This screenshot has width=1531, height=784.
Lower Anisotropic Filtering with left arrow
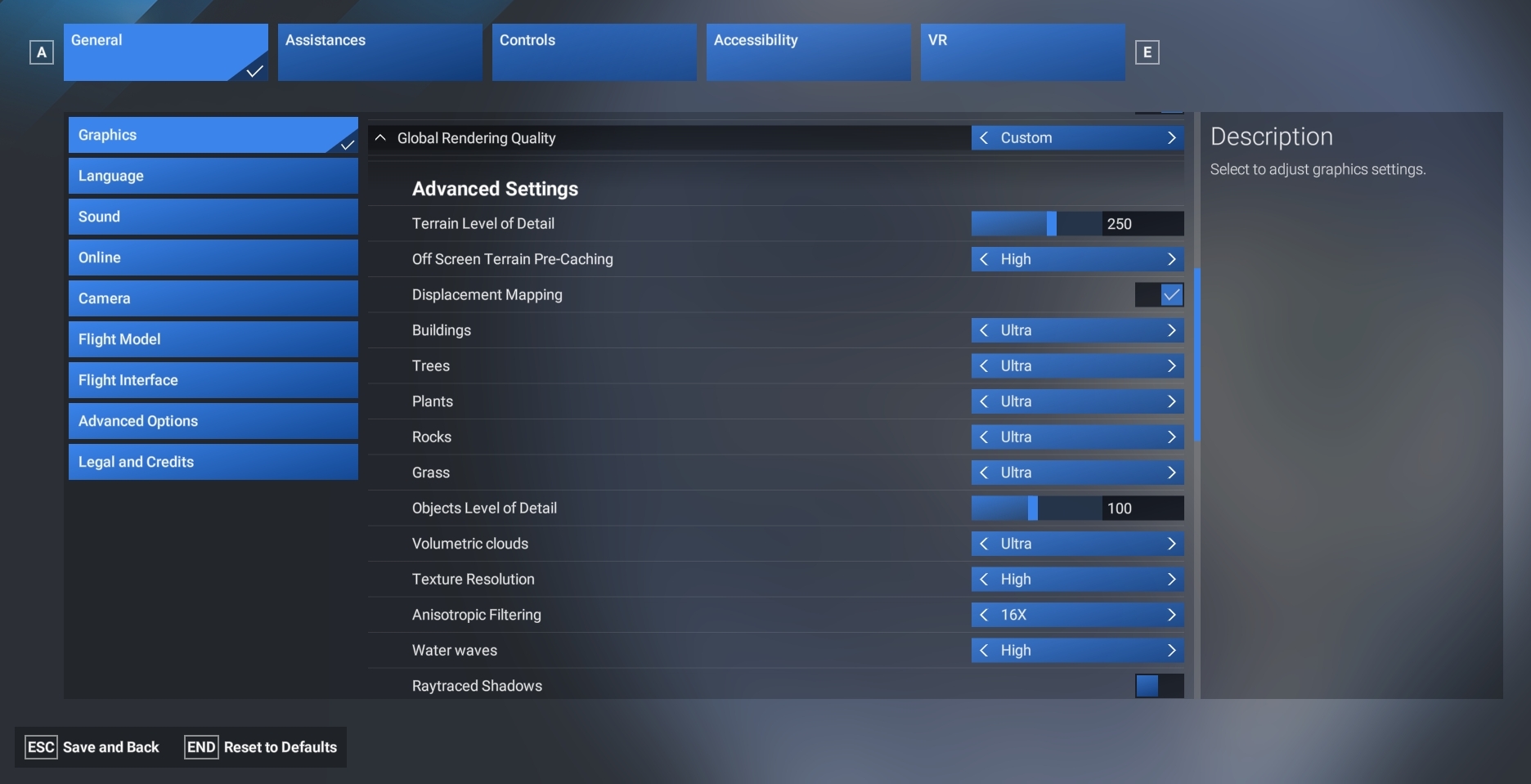[x=984, y=615]
